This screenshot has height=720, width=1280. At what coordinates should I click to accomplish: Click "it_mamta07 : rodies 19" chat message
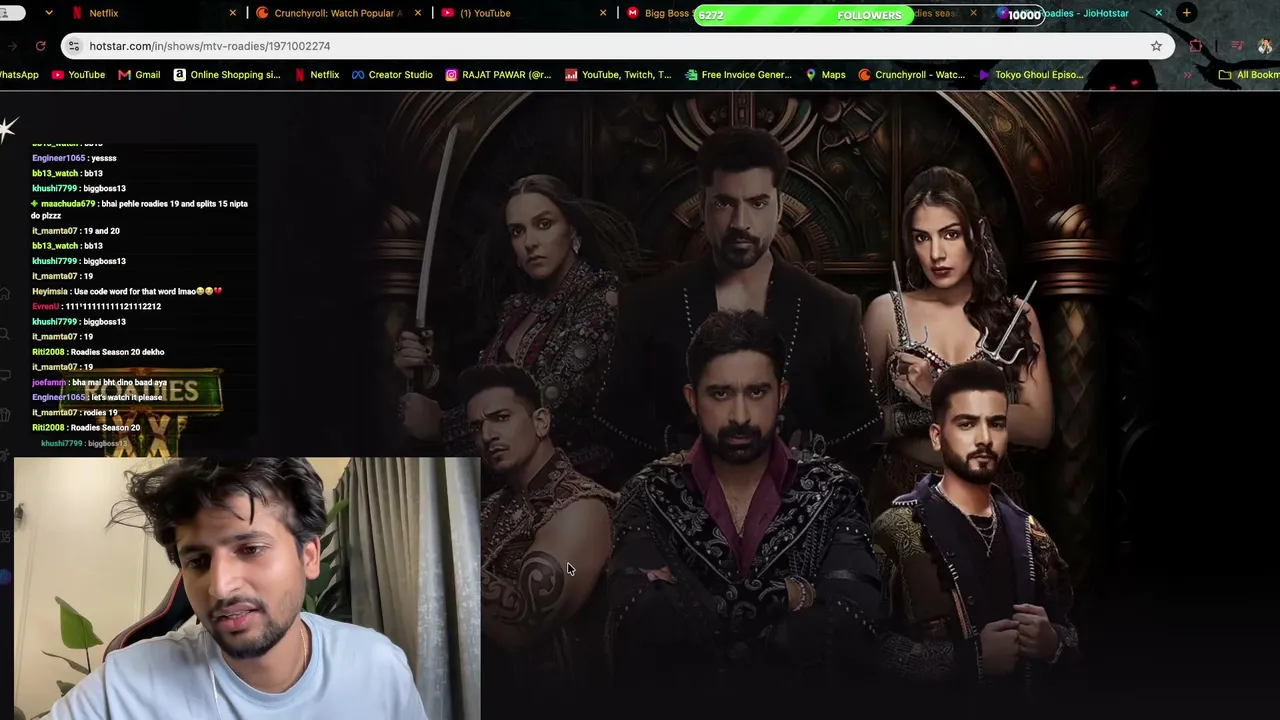[75, 412]
